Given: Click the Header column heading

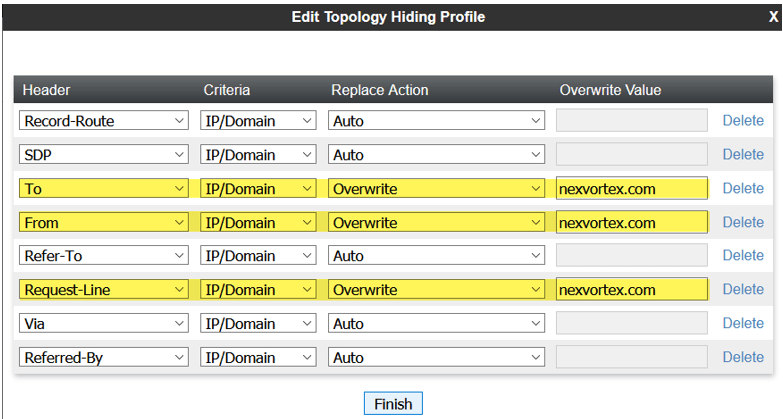Looking at the screenshot, I should [46, 90].
